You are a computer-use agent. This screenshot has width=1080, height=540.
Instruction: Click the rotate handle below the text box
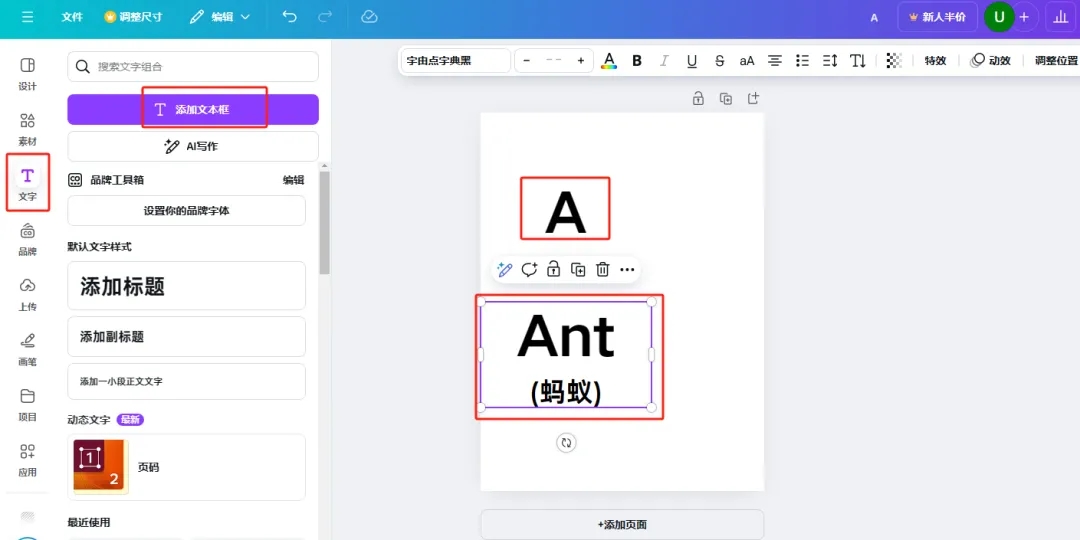coord(567,442)
